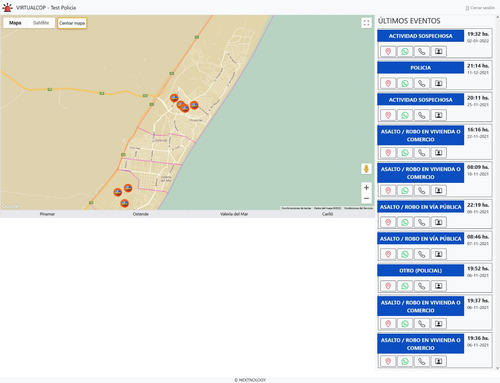Switch to Mapa view

[15, 23]
